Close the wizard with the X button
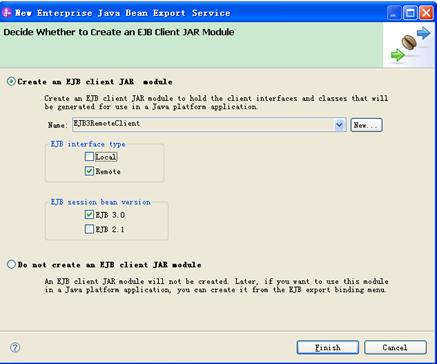 (x=426, y=13)
